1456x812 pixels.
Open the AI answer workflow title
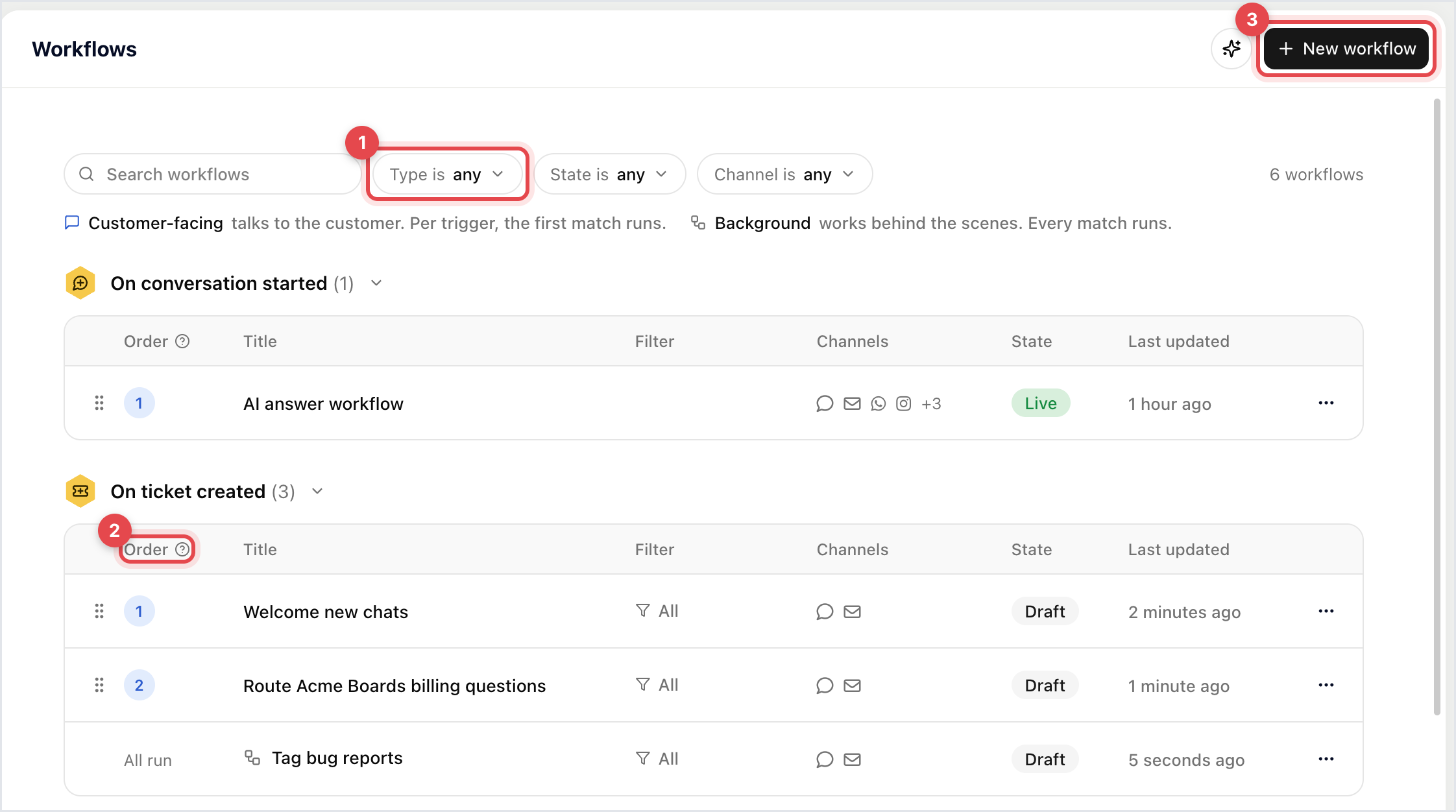tap(323, 404)
